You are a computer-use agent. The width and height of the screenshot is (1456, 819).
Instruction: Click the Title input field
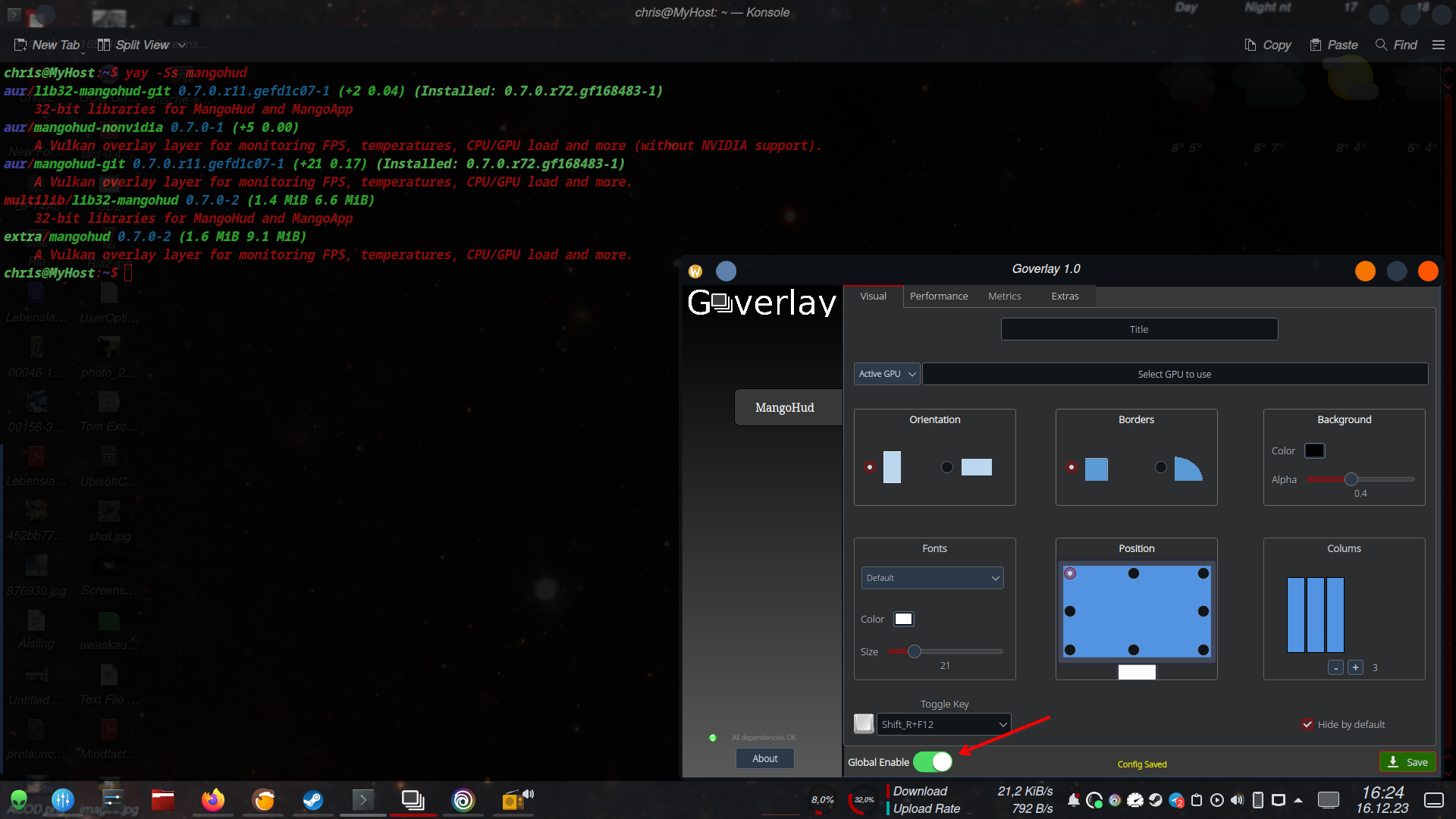[1138, 328]
